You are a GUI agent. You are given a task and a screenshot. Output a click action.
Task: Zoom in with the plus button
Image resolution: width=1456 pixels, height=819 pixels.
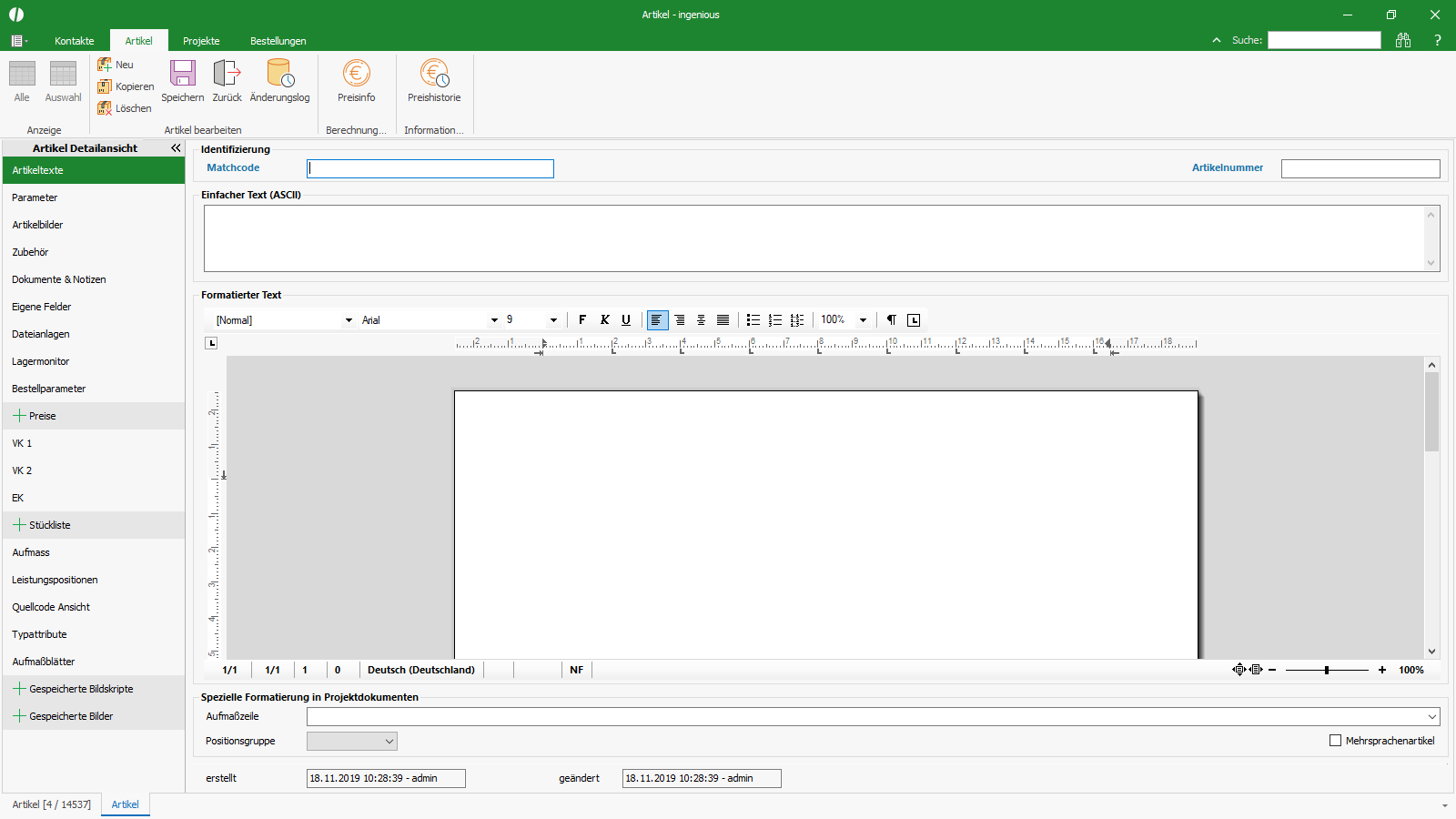(1382, 670)
